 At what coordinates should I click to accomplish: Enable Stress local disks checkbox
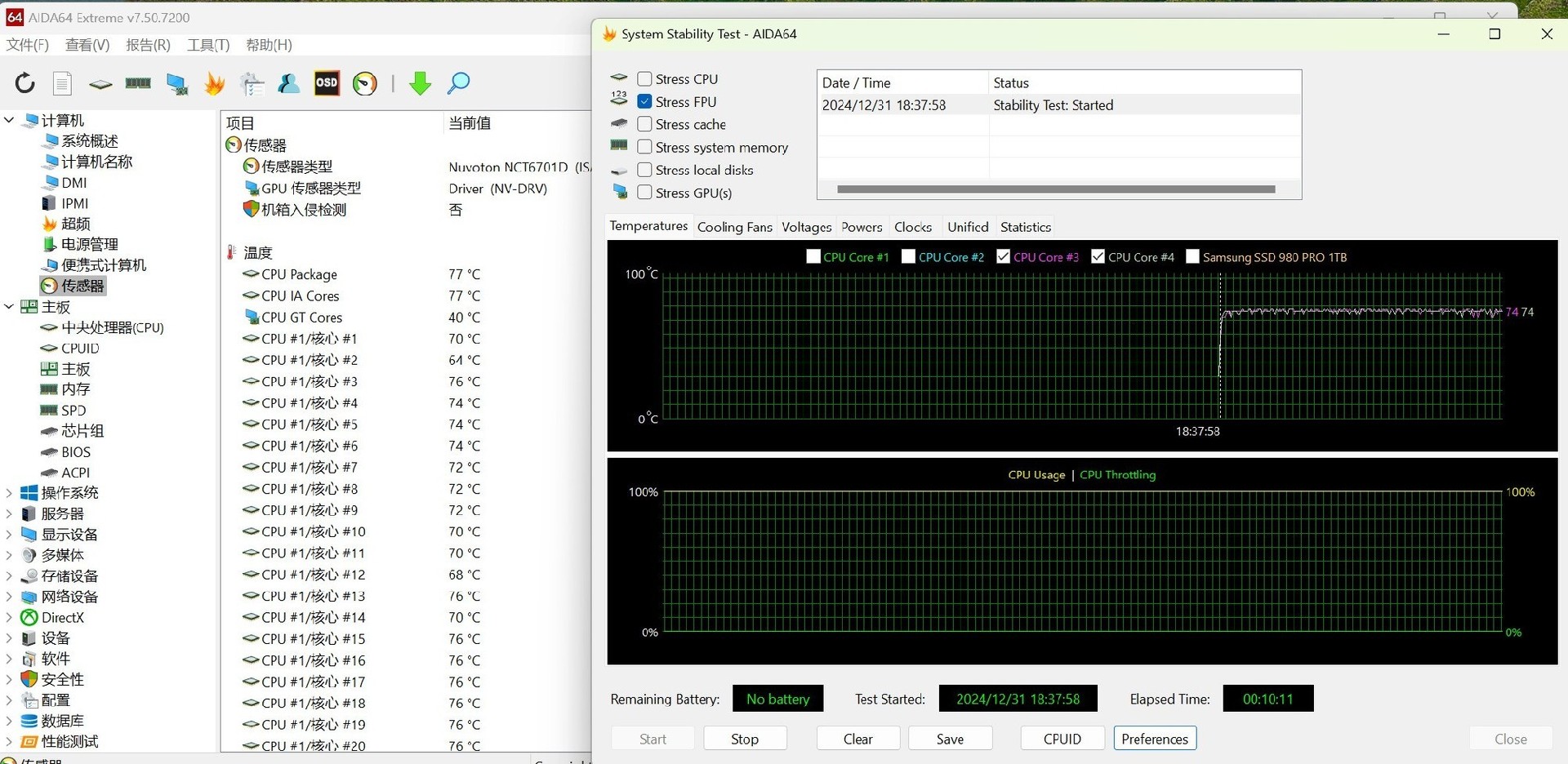point(644,170)
